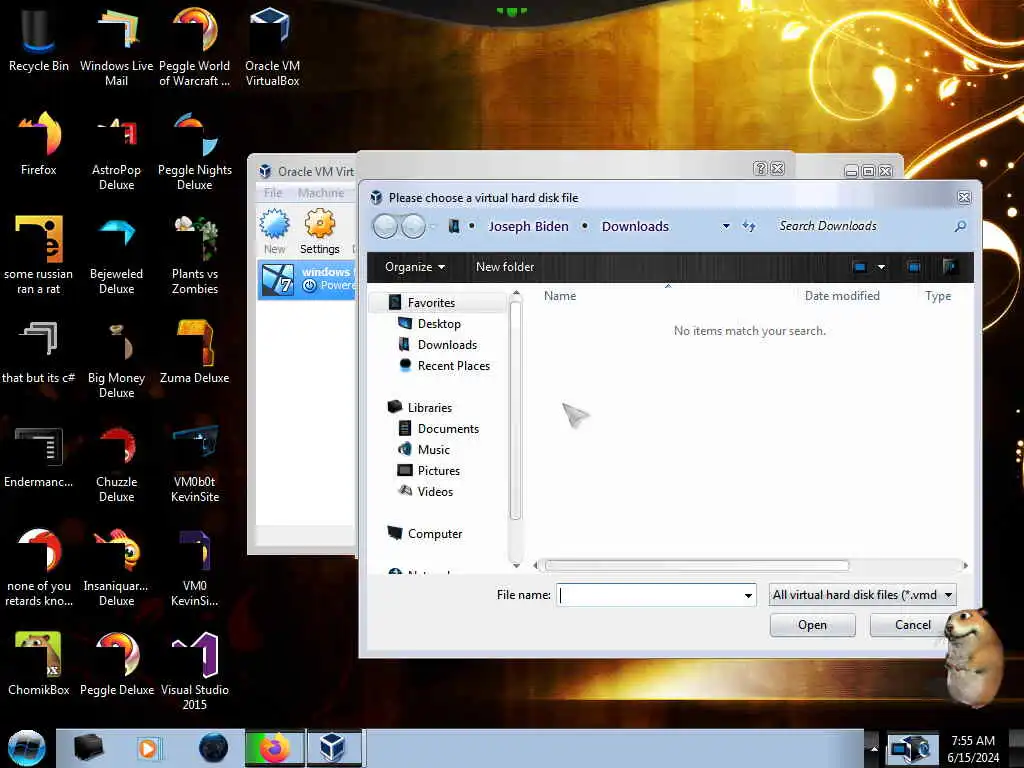Select Zuma Deluxe desktop icon
The width and height of the screenshot is (1024, 768).
click(x=195, y=351)
